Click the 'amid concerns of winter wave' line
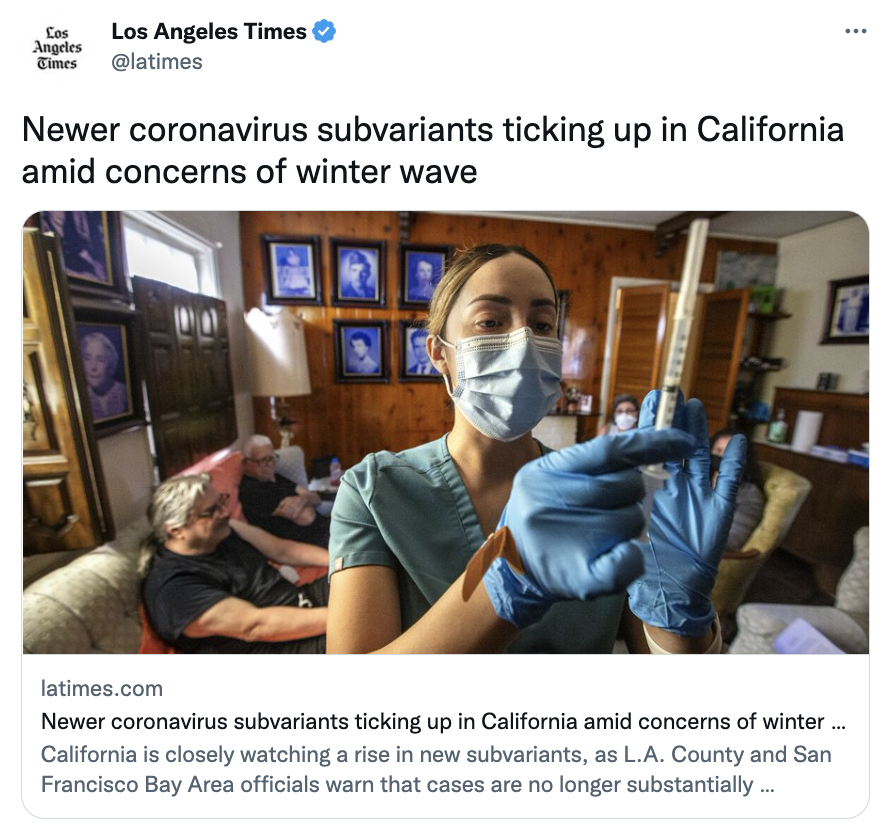The width and height of the screenshot is (882, 830). point(249,172)
